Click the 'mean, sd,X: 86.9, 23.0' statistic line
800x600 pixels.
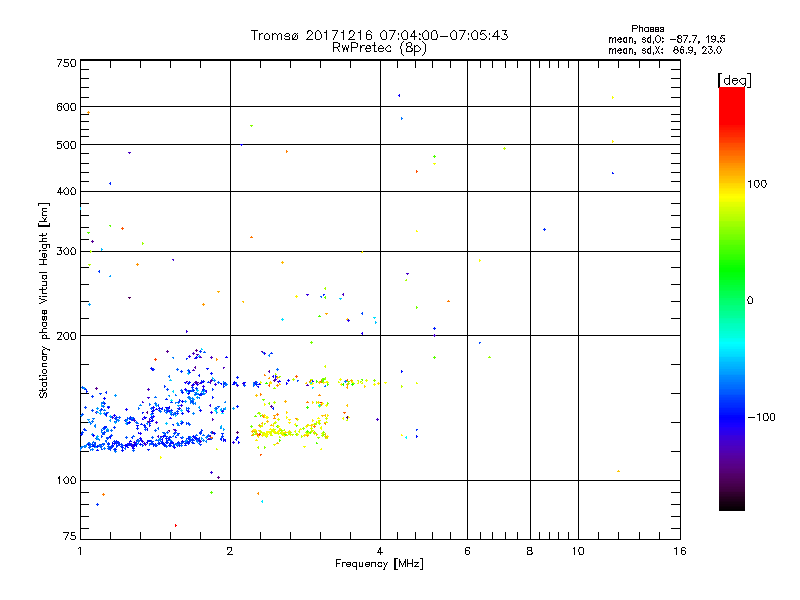(665, 50)
